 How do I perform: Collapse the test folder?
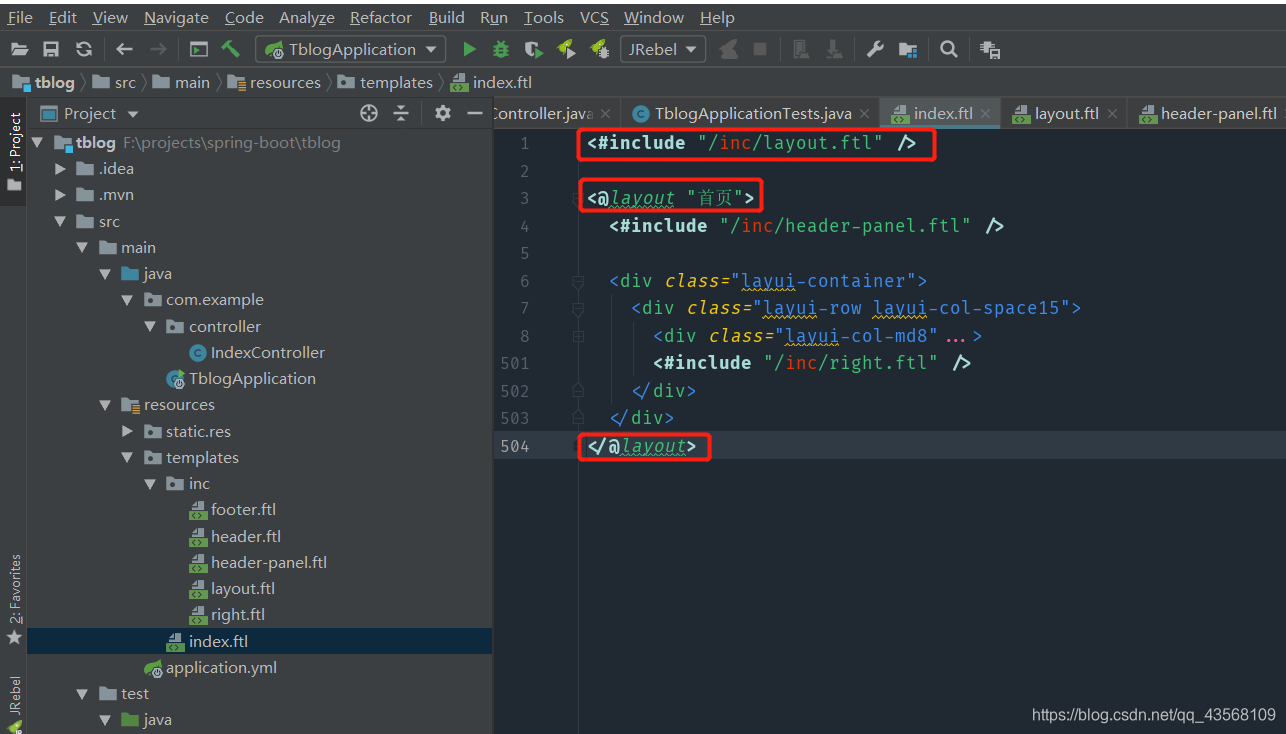83,694
